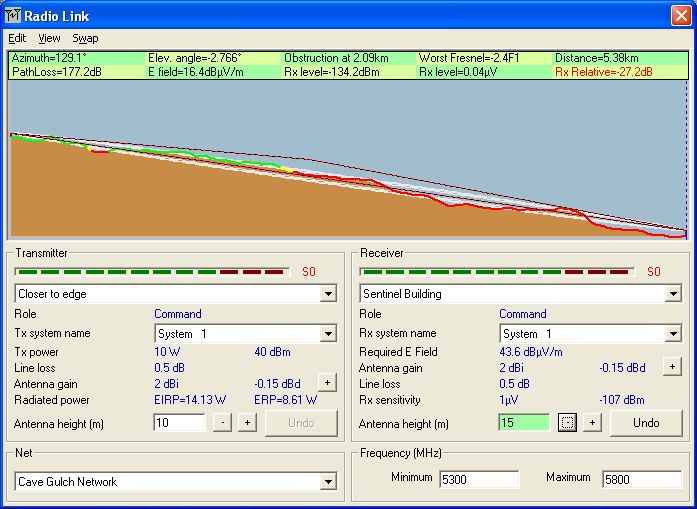The image size is (697, 509).
Task: Expand the 'Sentinel Building' receiver dropdown
Action: pos(672,294)
